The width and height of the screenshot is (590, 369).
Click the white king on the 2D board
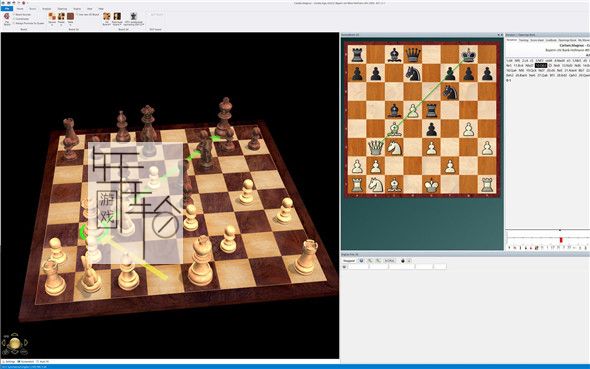[x=431, y=185]
